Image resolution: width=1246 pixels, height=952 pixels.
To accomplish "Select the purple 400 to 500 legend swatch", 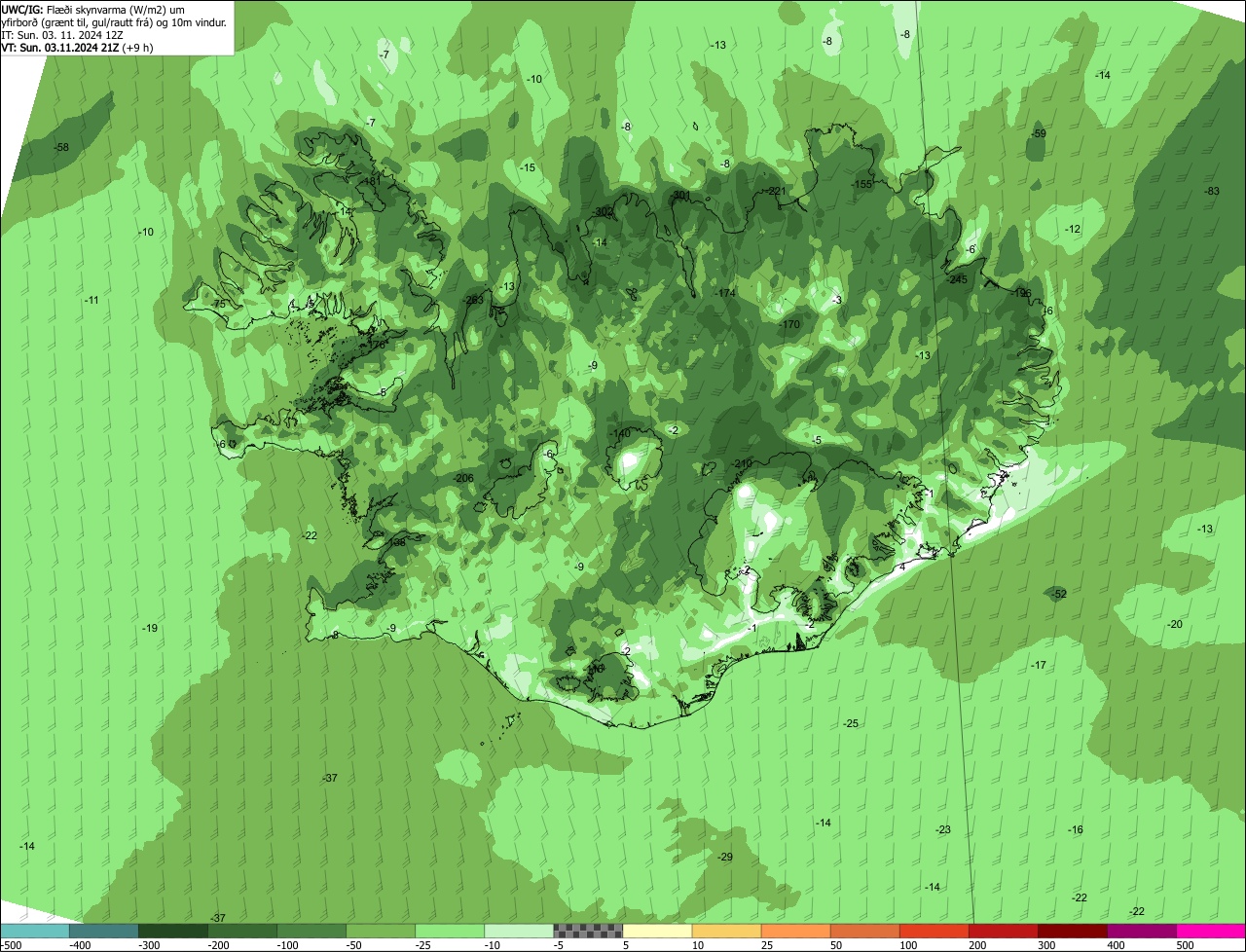I will [1142, 931].
